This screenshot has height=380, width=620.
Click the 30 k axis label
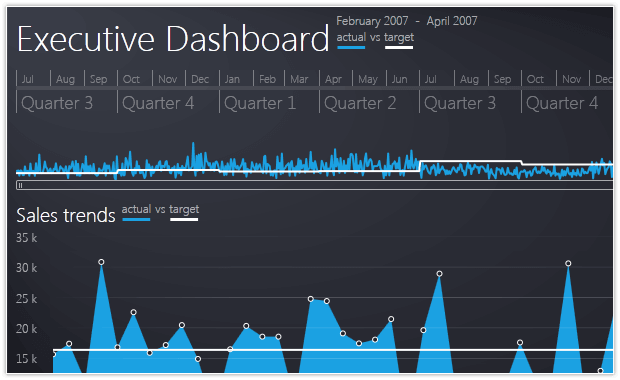click(26, 268)
